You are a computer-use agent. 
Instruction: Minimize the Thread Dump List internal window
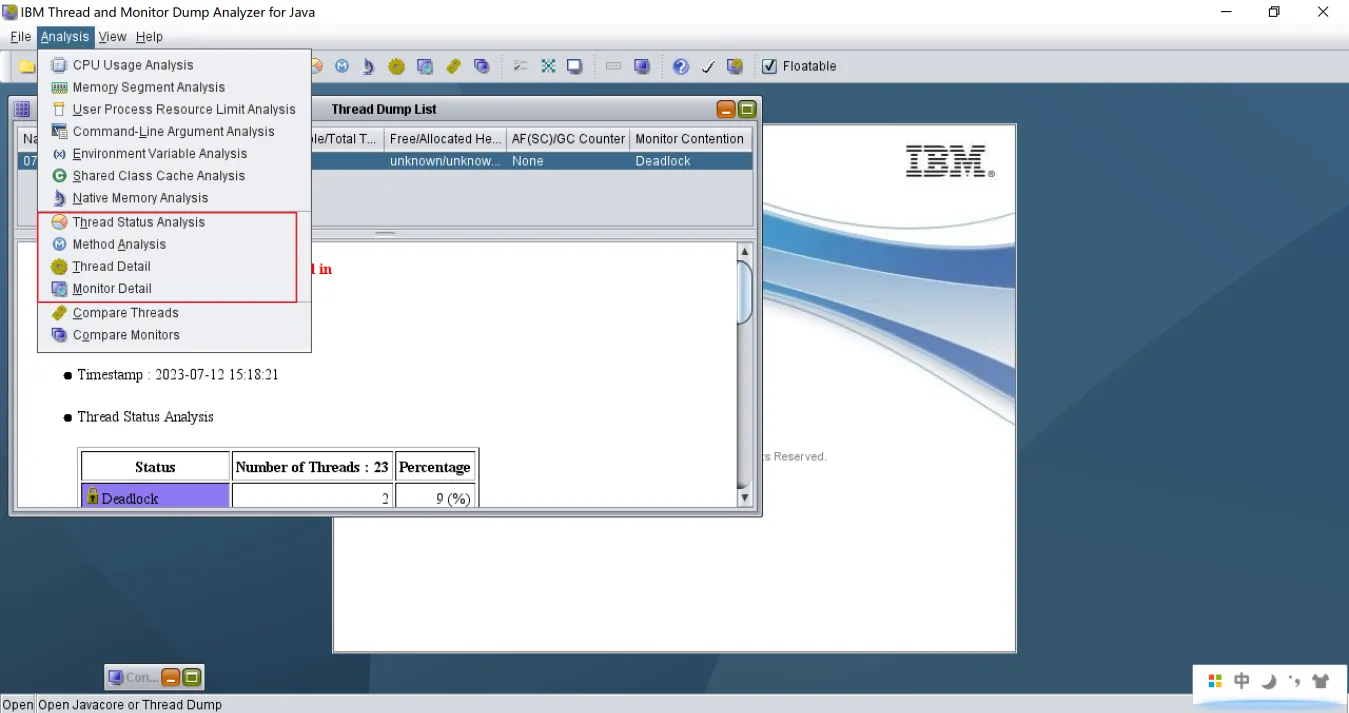click(726, 109)
